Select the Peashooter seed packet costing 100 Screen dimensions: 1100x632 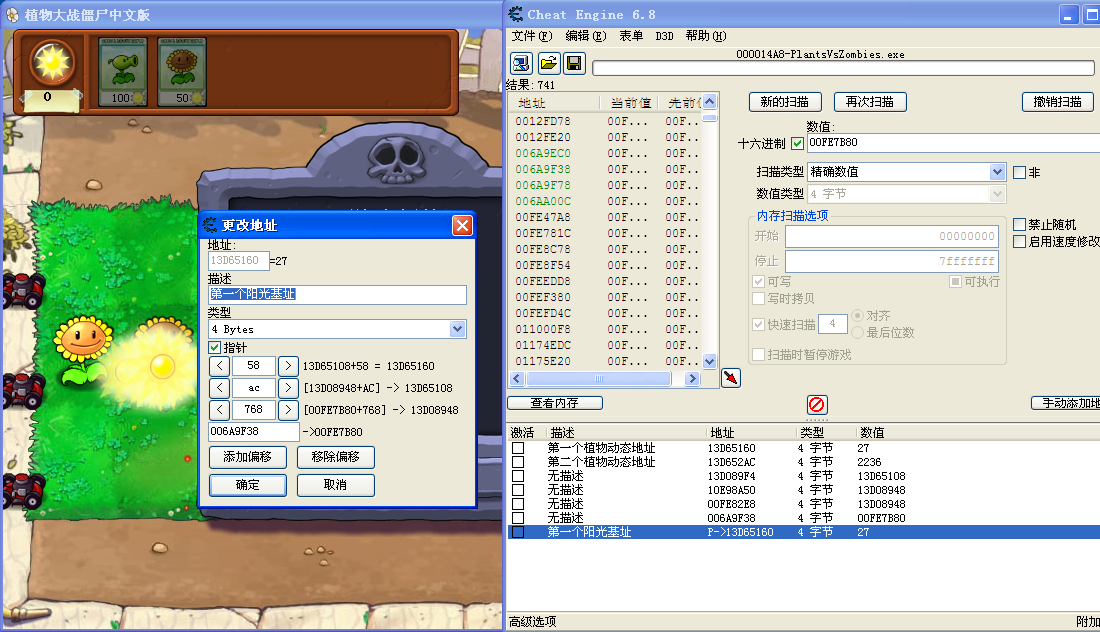[x=123, y=72]
